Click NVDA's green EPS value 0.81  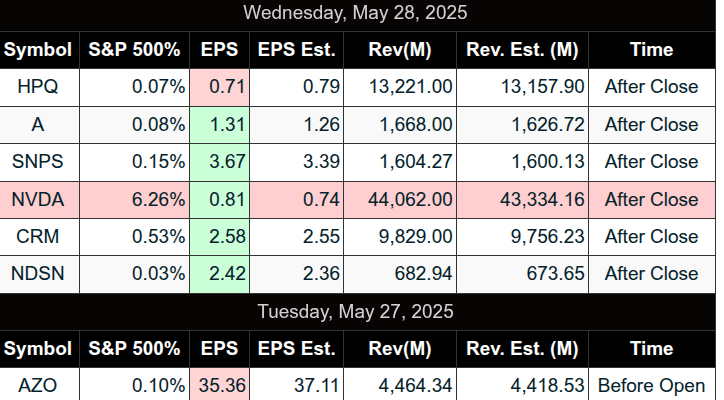pyautogui.click(x=219, y=200)
